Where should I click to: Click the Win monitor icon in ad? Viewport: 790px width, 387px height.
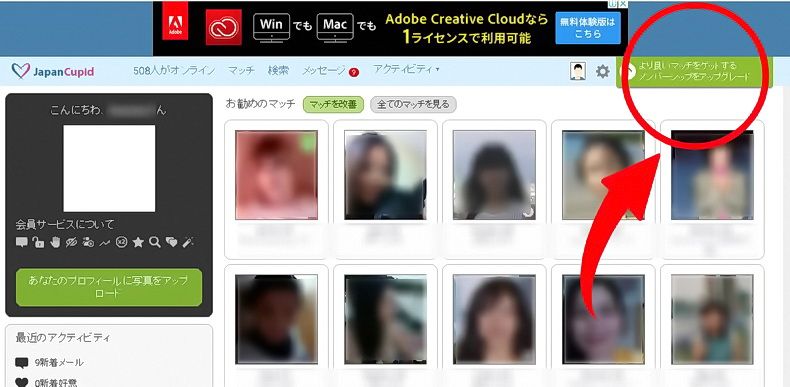(272, 27)
